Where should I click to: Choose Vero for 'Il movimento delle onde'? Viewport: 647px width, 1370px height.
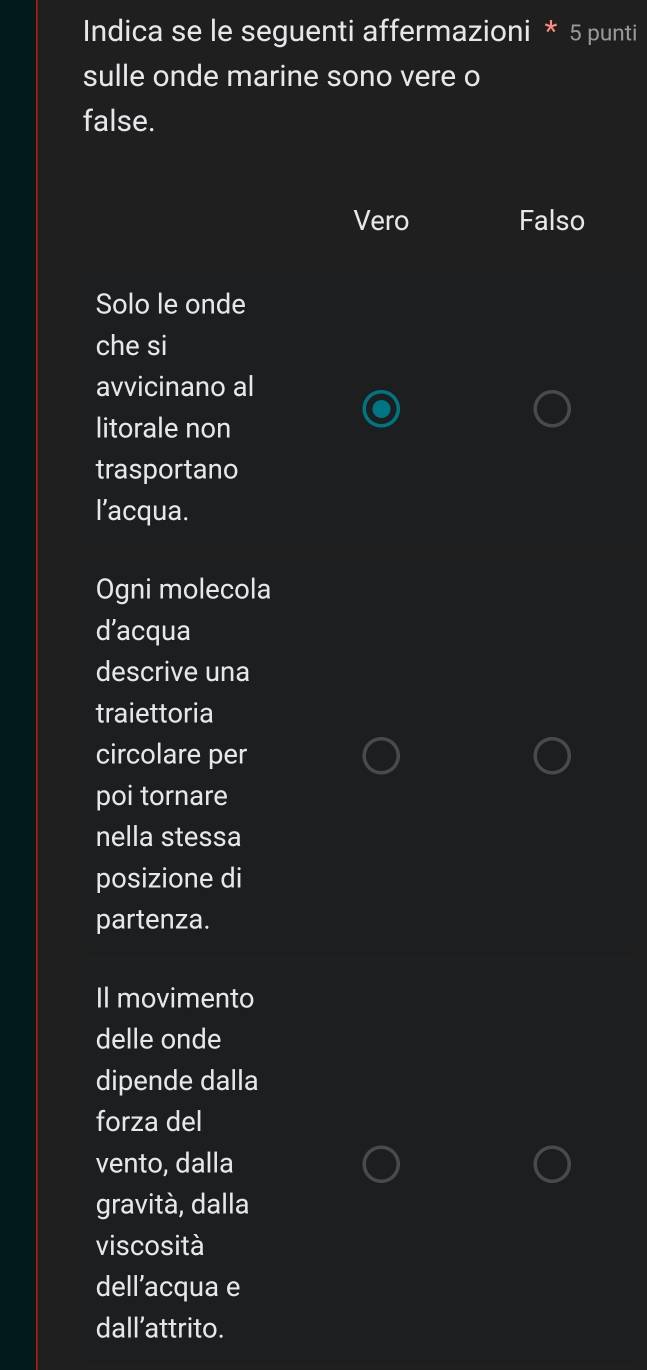pos(381,1164)
